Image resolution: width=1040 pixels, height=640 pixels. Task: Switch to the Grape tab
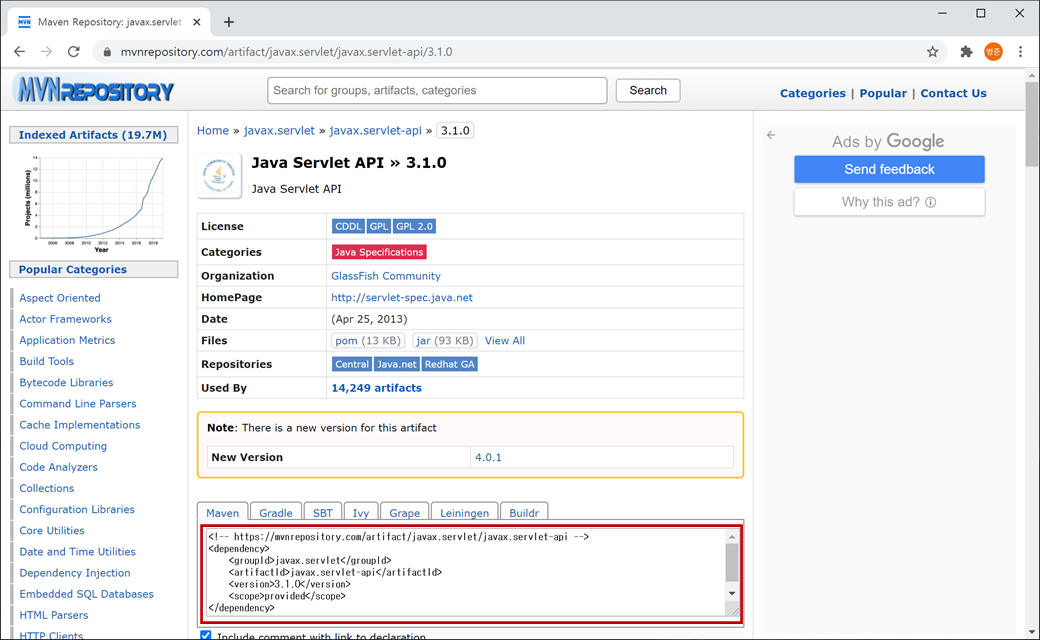click(405, 513)
